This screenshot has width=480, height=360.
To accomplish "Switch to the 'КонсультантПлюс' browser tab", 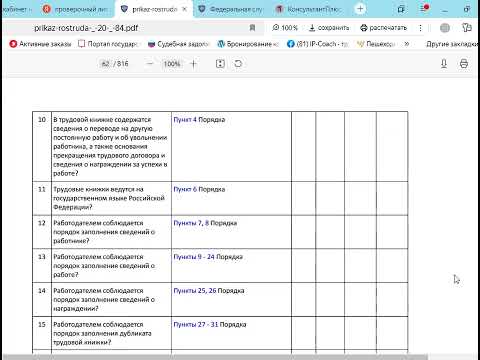I will 308,9.
